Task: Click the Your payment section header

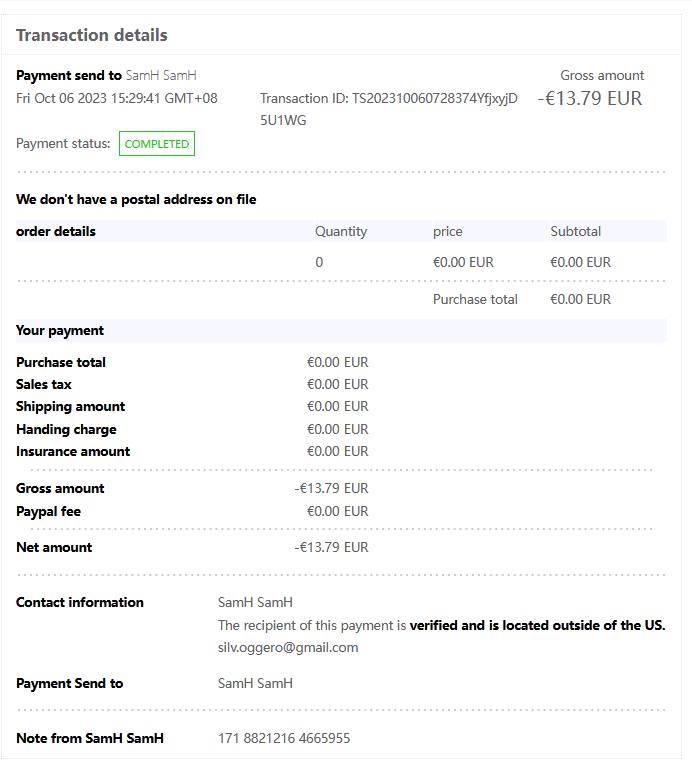Action: click(x=60, y=330)
